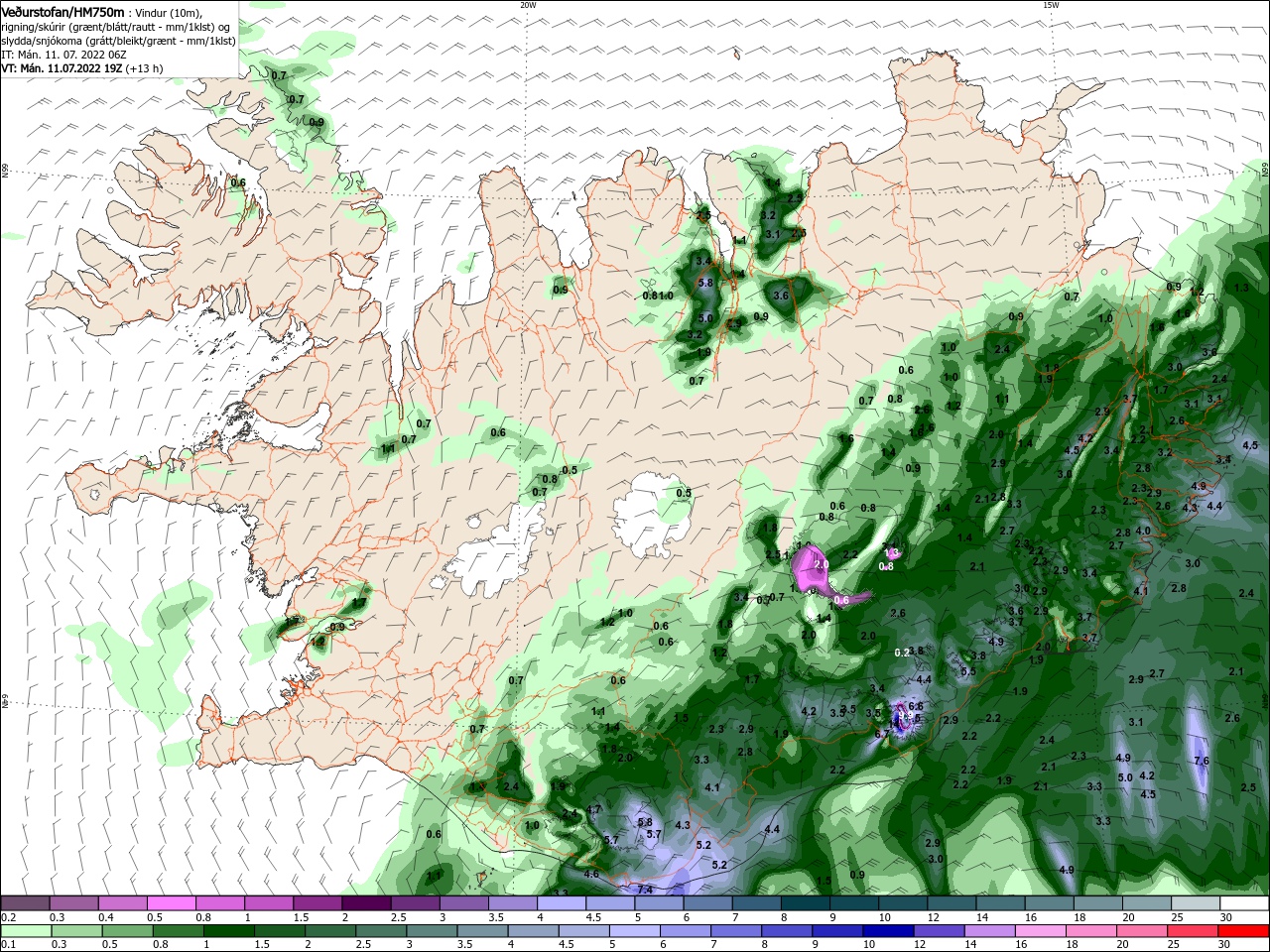Click the white 0.2 value on the map
The image size is (1270, 952).
point(902,653)
